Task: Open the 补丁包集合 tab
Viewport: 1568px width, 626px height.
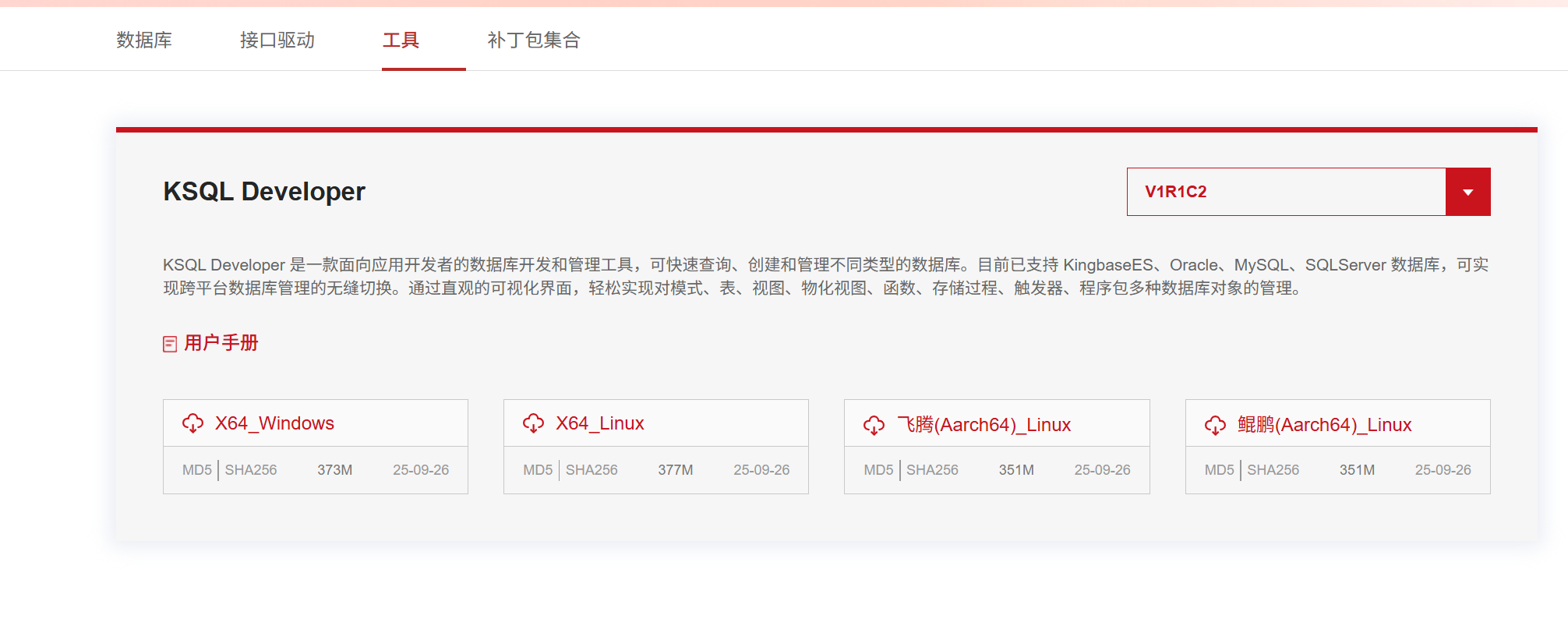Action: point(534,40)
